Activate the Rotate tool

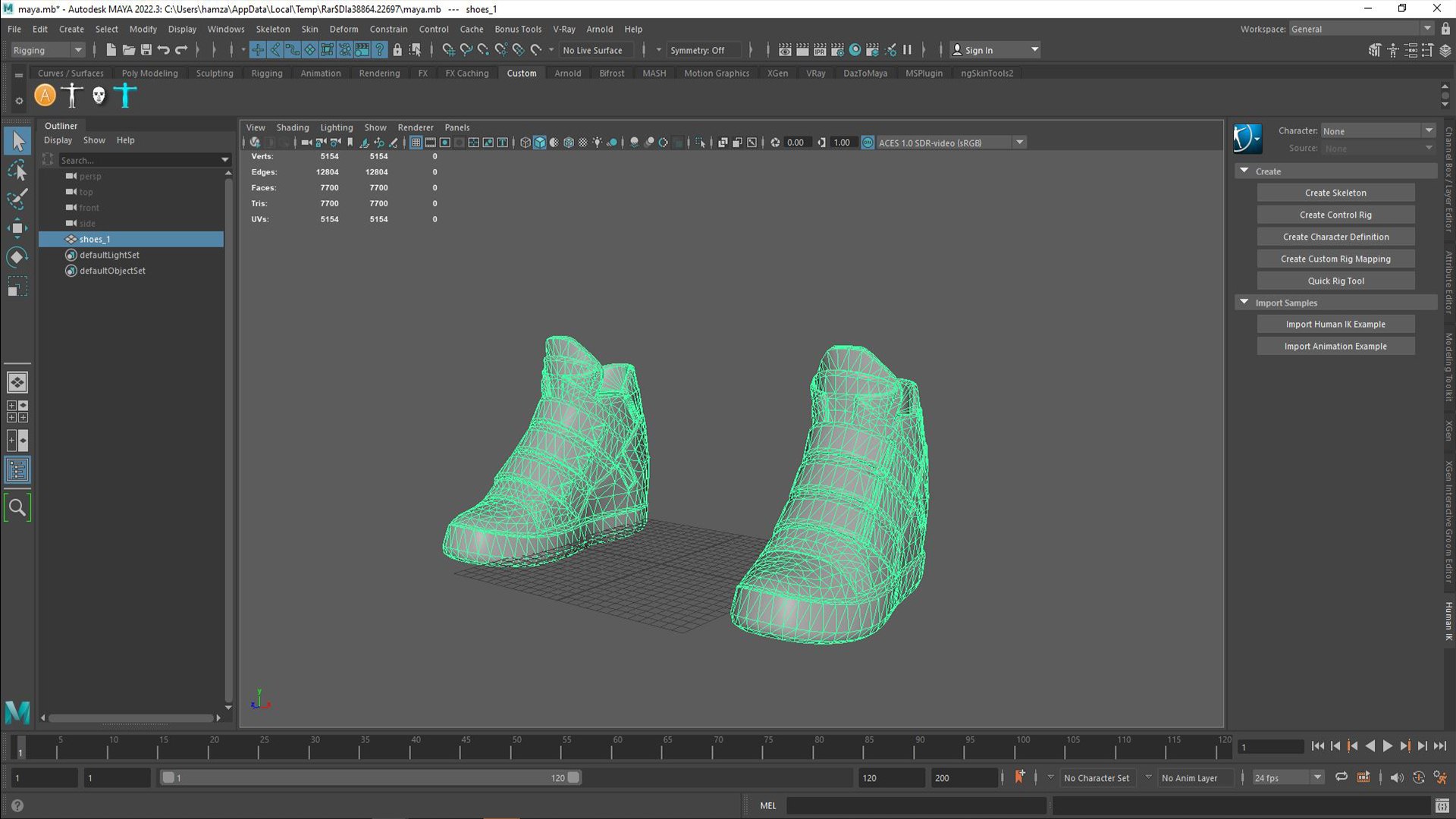pyautogui.click(x=17, y=257)
